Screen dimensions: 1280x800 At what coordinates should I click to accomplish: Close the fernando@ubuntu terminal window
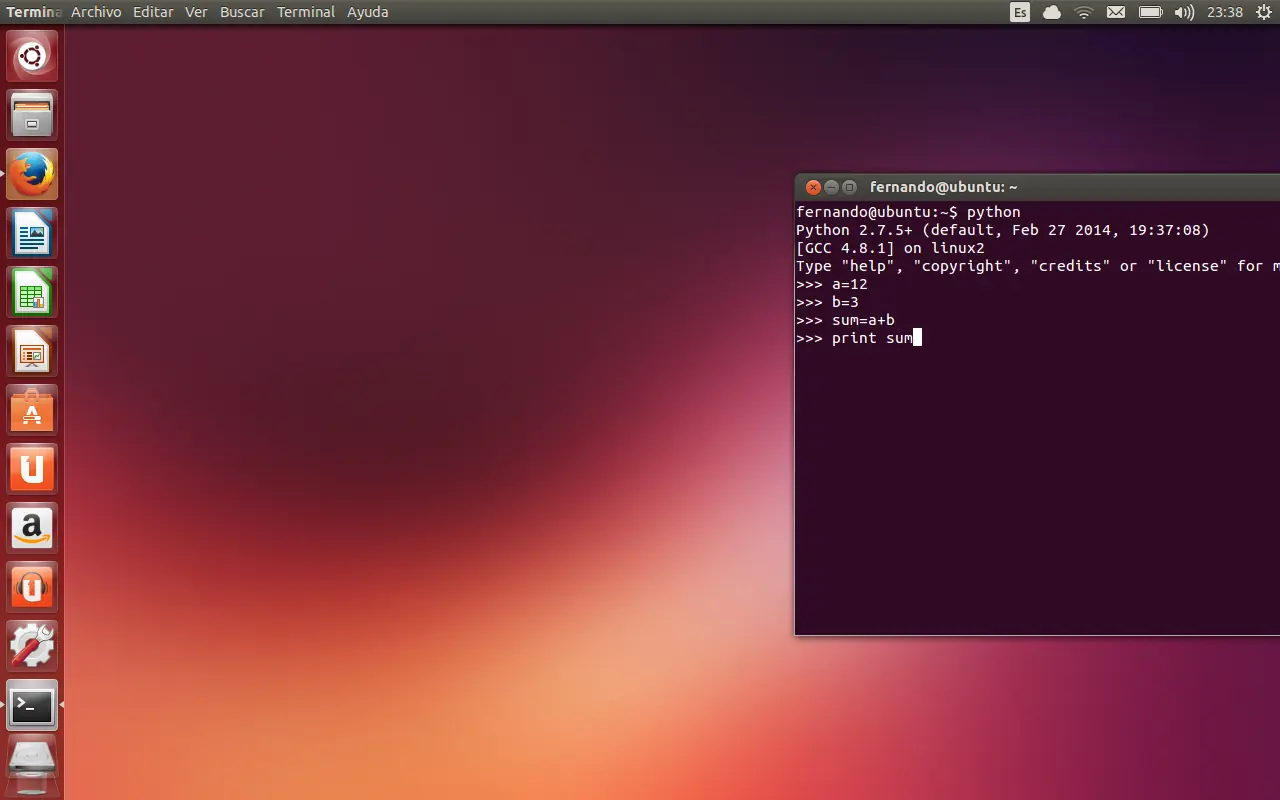tap(813, 187)
